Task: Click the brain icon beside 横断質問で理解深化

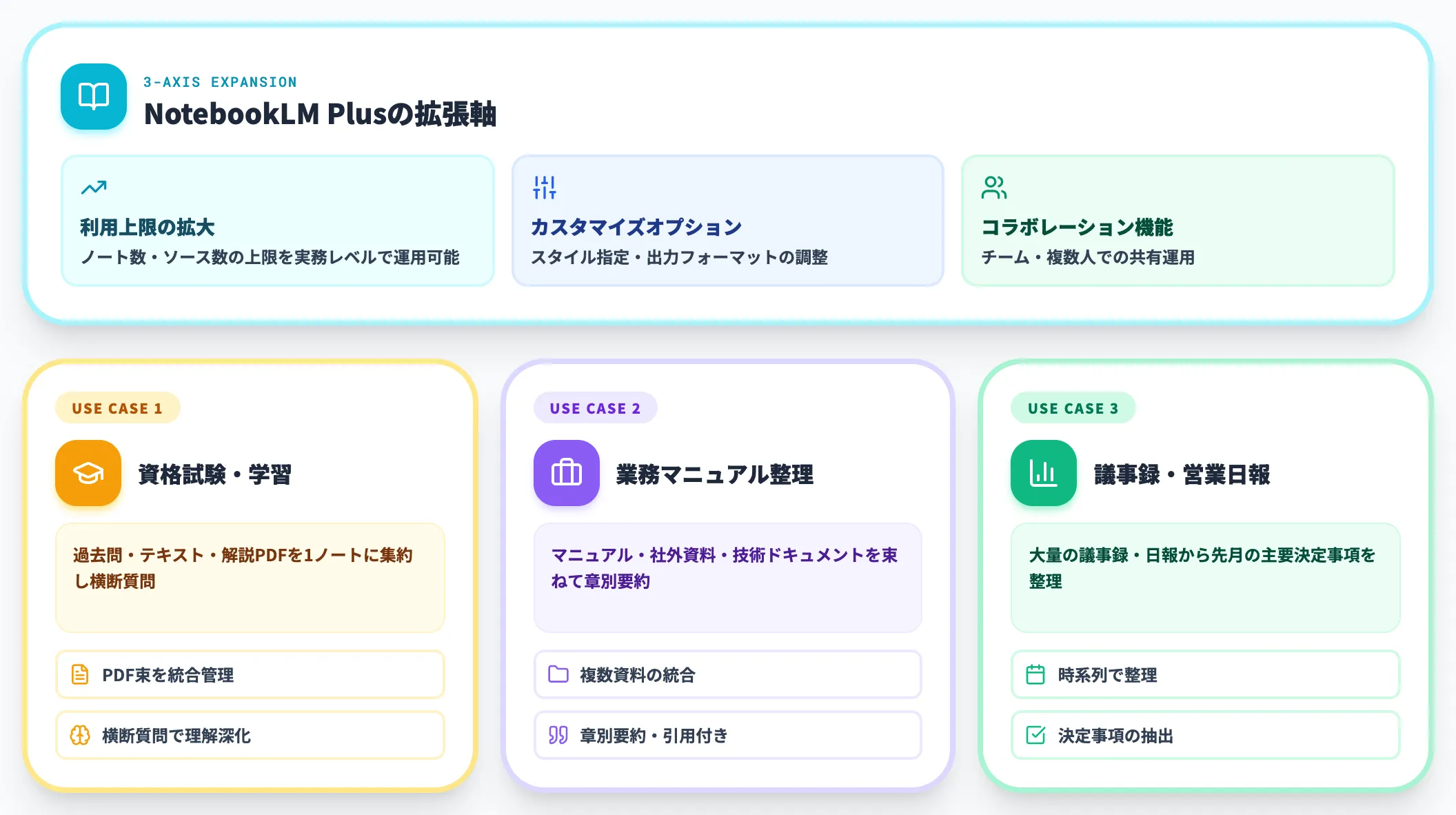Action: point(80,735)
